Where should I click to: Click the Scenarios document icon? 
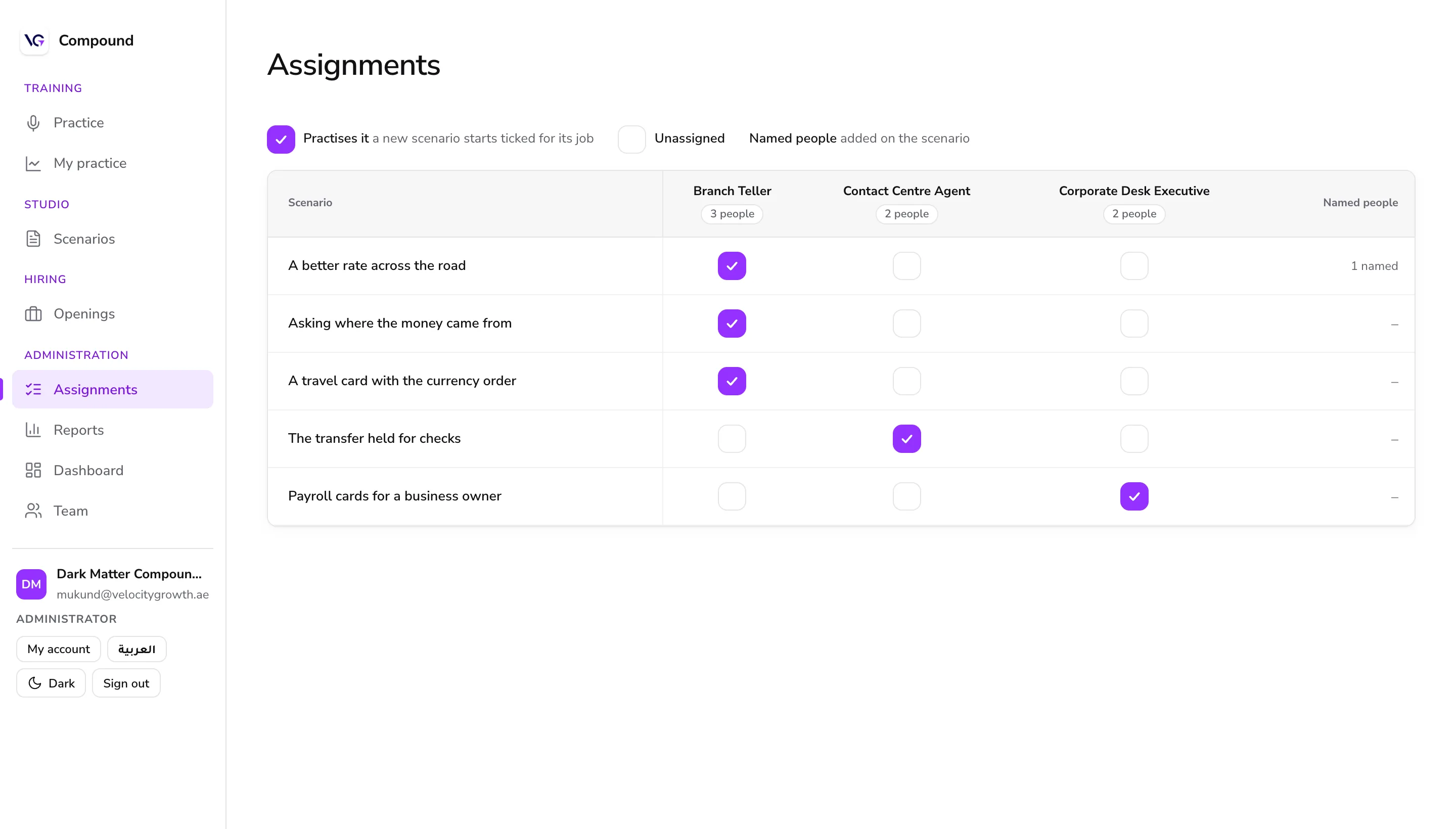pos(33,239)
